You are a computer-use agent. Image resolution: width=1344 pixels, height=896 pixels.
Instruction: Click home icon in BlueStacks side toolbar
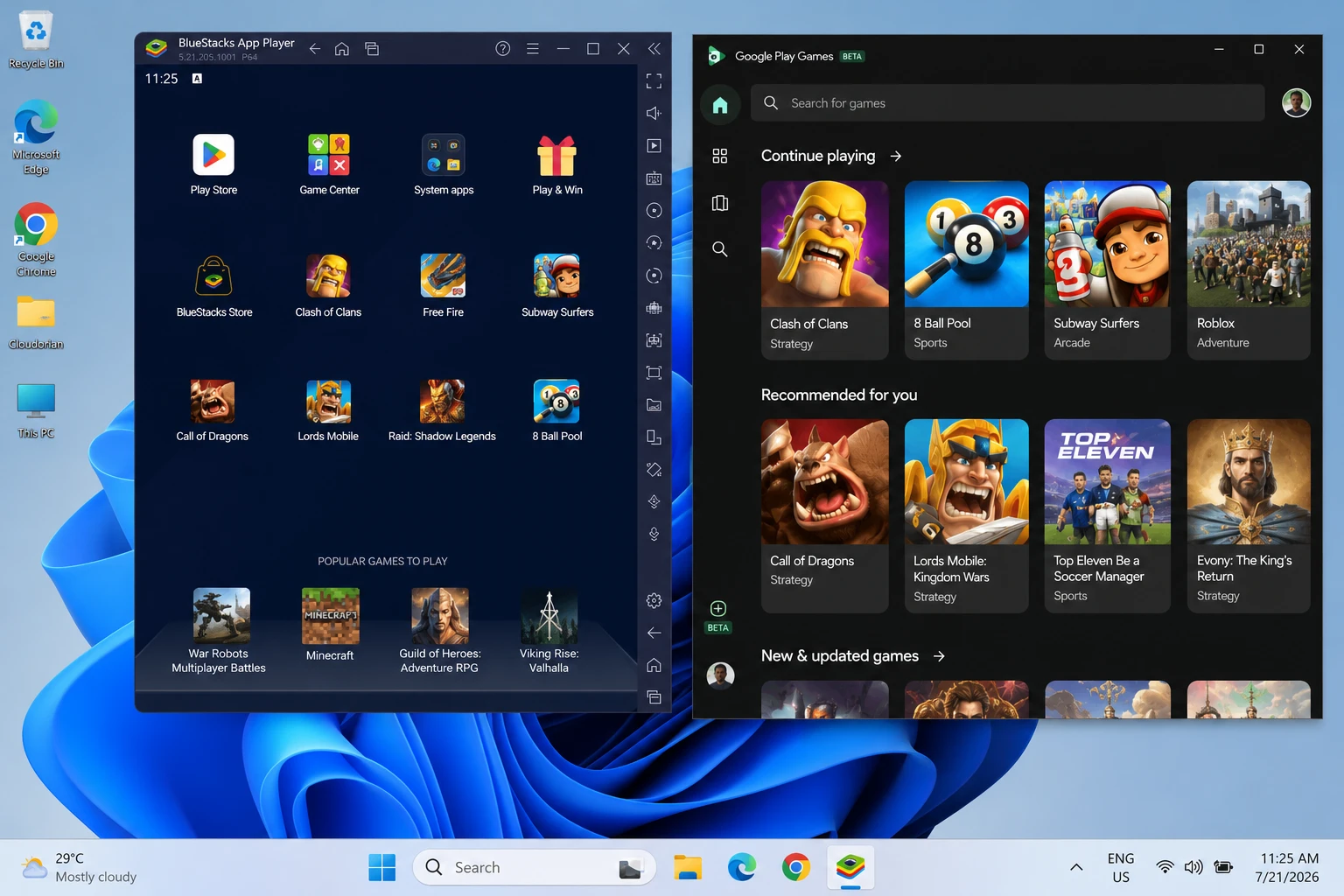[x=654, y=665]
